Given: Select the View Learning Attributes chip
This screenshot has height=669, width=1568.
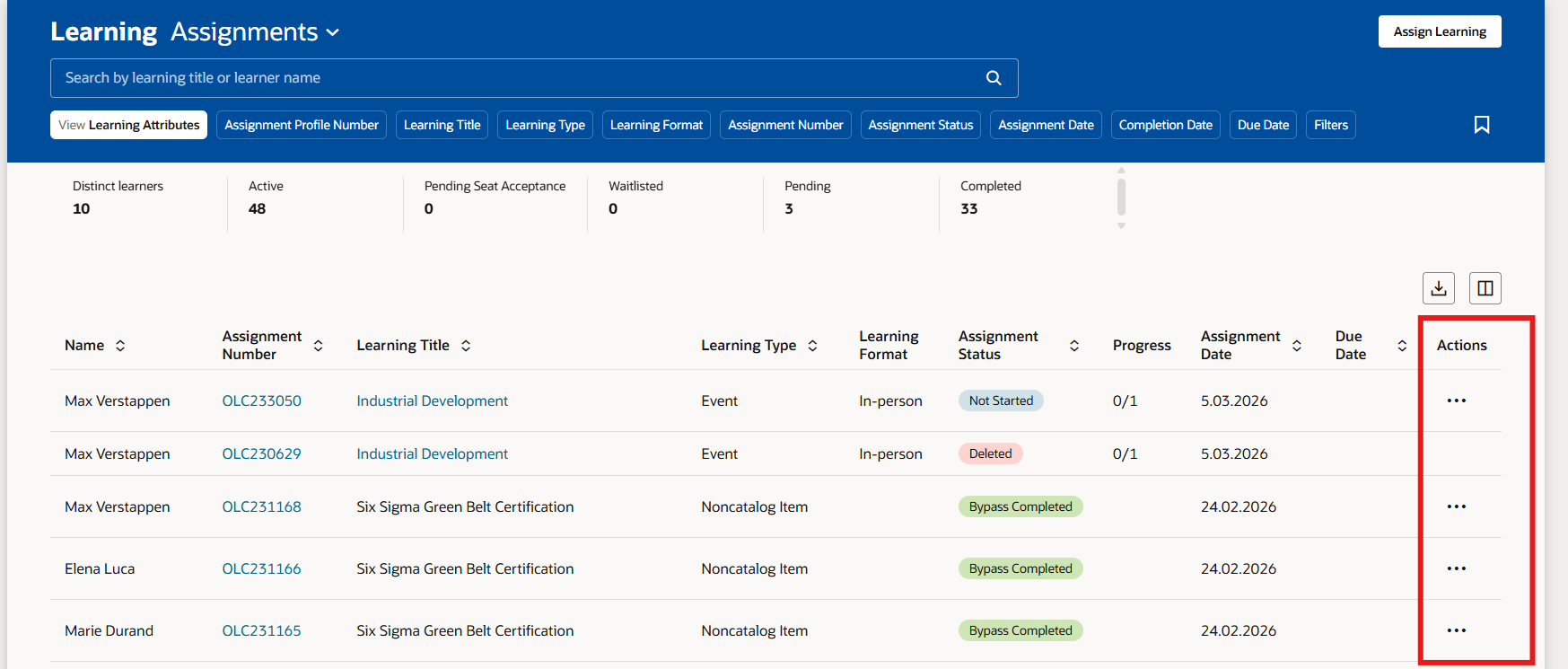Looking at the screenshot, I should (x=128, y=125).
